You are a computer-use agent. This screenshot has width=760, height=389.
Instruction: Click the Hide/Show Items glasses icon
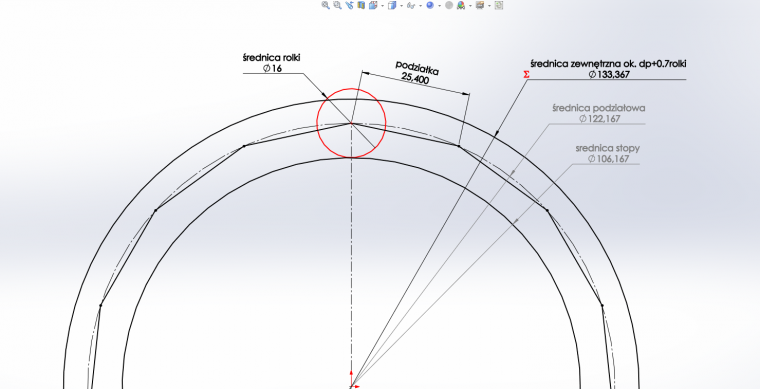tap(411, 5)
